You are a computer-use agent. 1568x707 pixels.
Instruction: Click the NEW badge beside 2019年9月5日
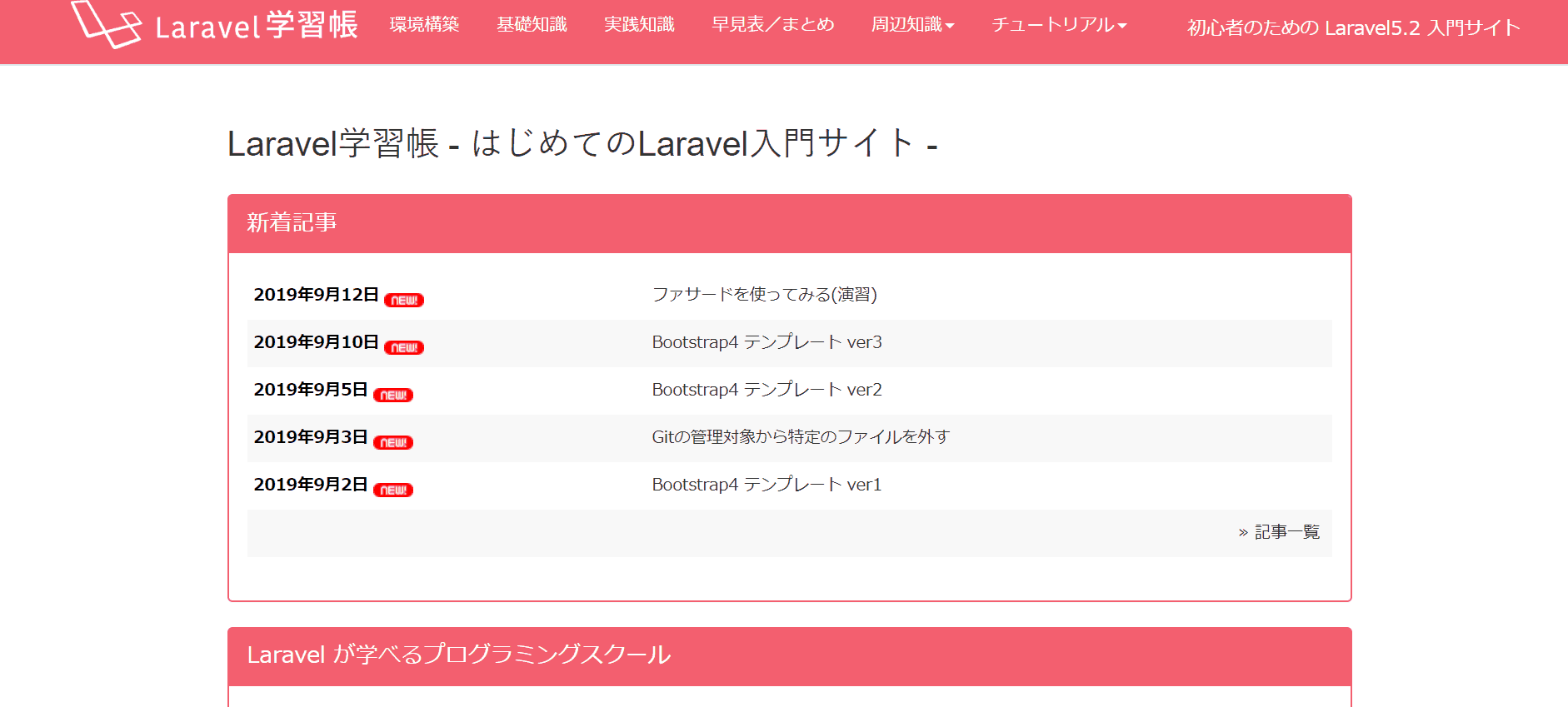(x=393, y=395)
